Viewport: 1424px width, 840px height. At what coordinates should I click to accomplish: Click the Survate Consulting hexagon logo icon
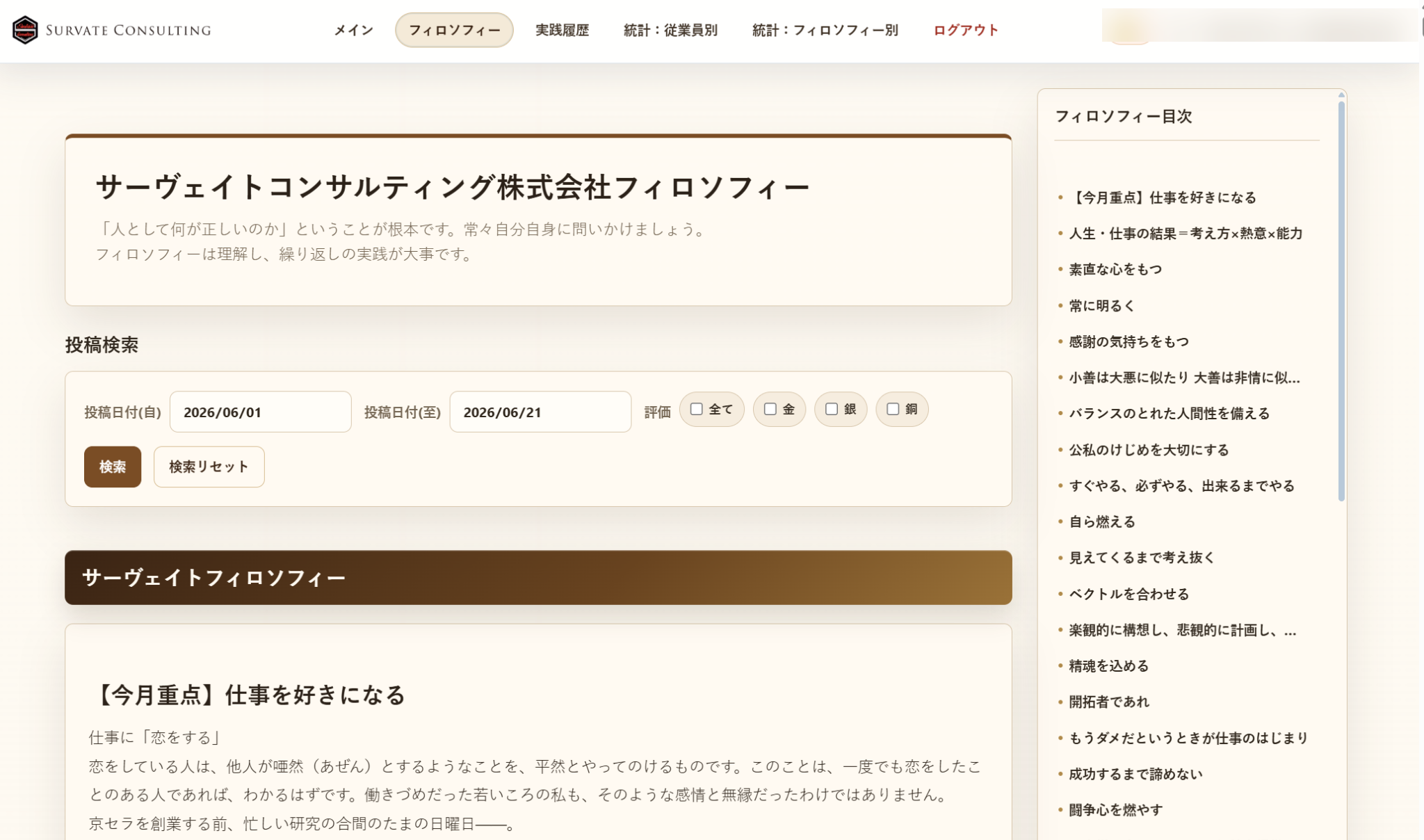pyautogui.click(x=25, y=30)
